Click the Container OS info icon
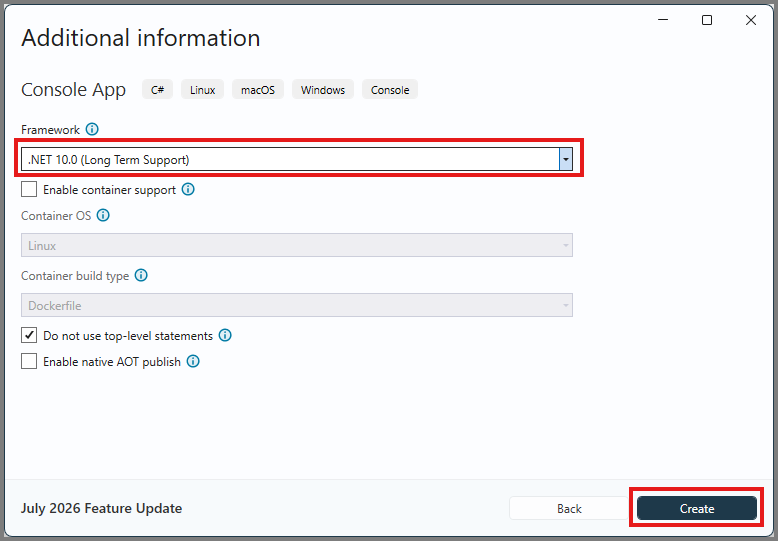The height and width of the screenshot is (541, 778). pyautogui.click(x=103, y=215)
